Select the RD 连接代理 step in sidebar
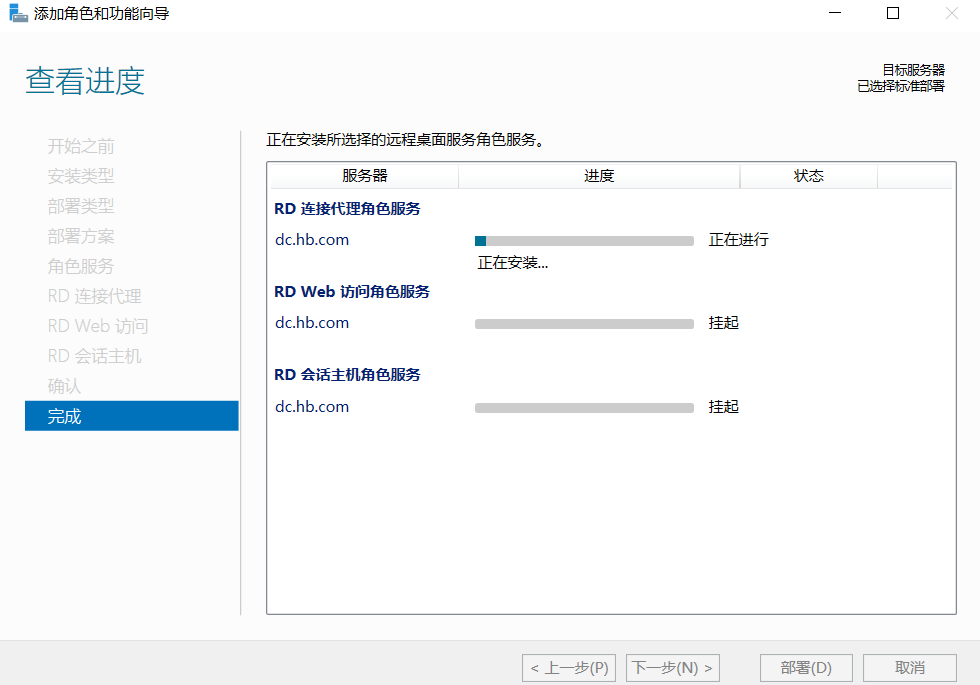 [94, 296]
